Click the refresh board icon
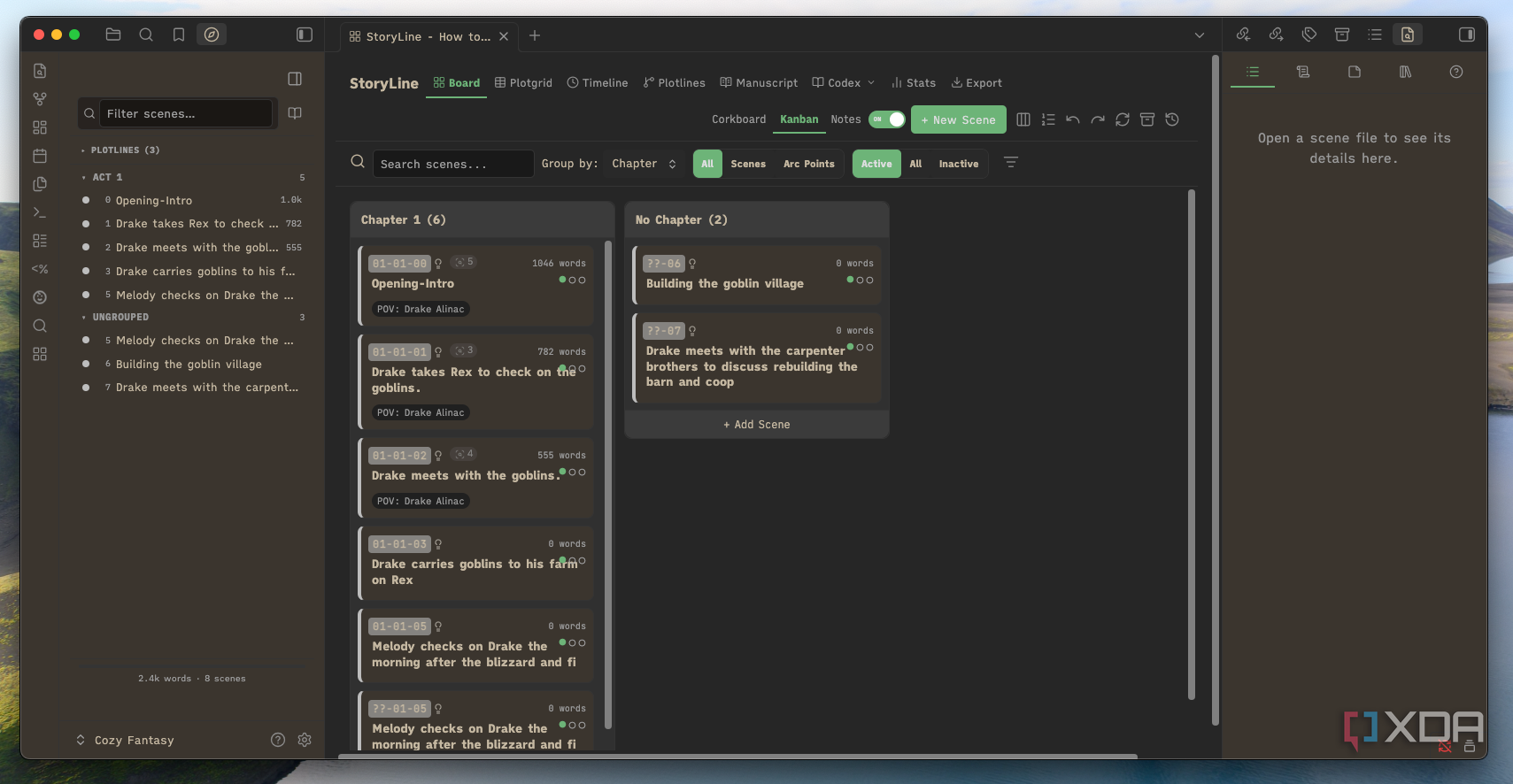 (x=1123, y=119)
